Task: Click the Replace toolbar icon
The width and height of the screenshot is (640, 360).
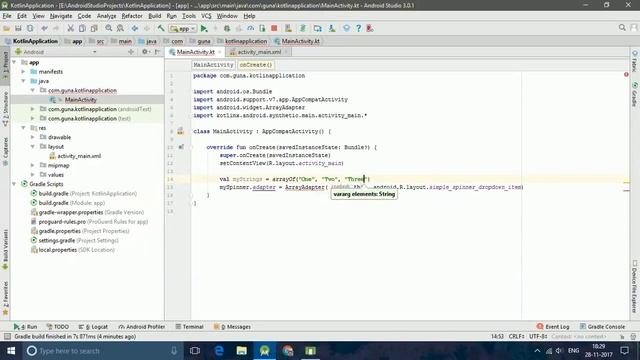Action: tap(120, 28)
